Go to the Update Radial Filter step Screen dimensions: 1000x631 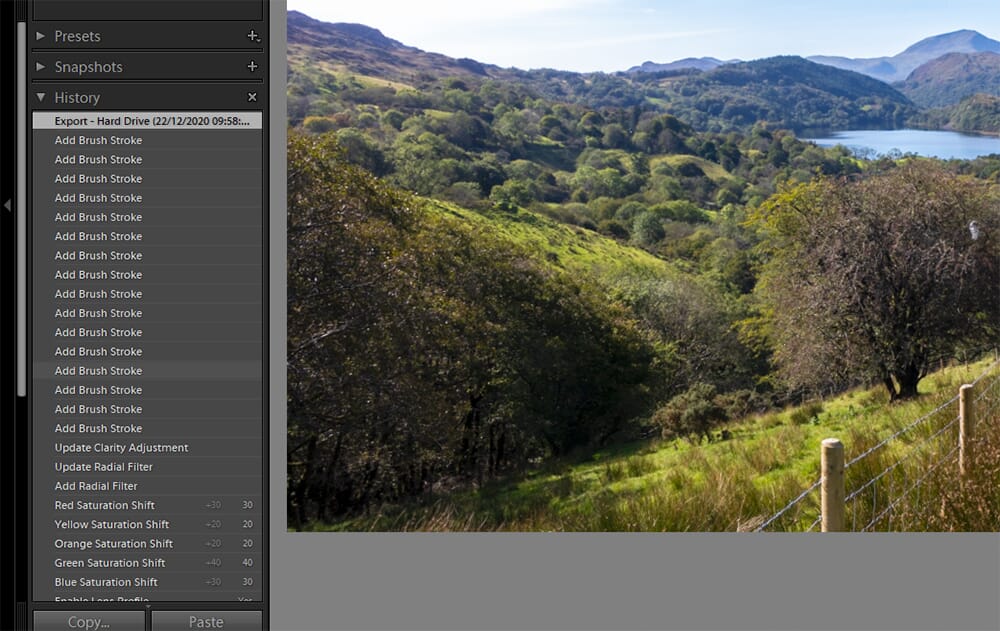(x=103, y=467)
